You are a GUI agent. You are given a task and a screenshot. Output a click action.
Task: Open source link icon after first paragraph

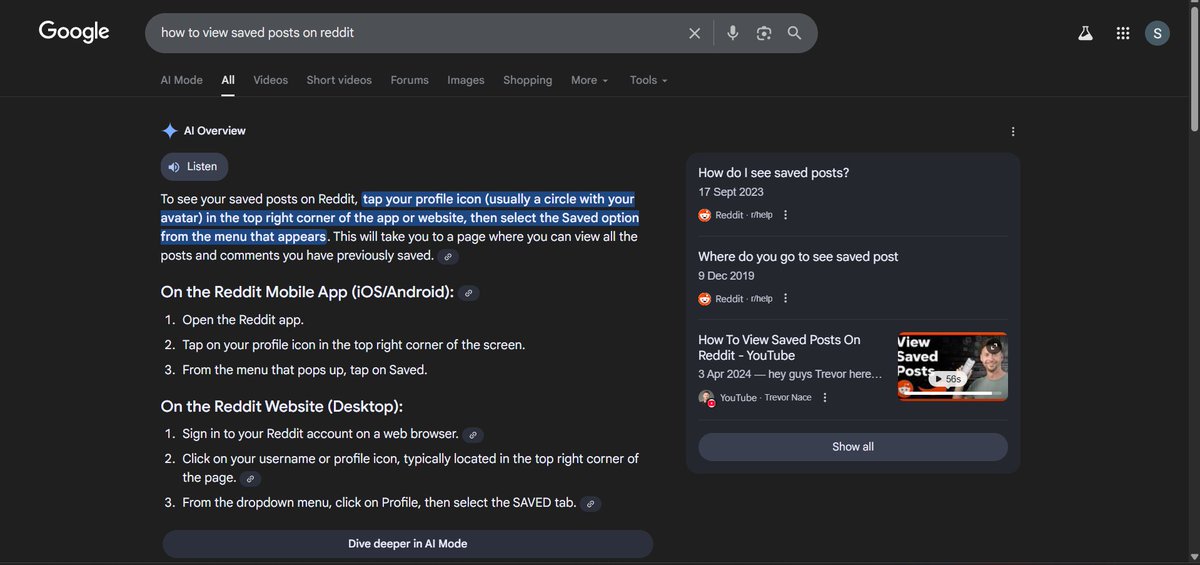coord(448,257)
